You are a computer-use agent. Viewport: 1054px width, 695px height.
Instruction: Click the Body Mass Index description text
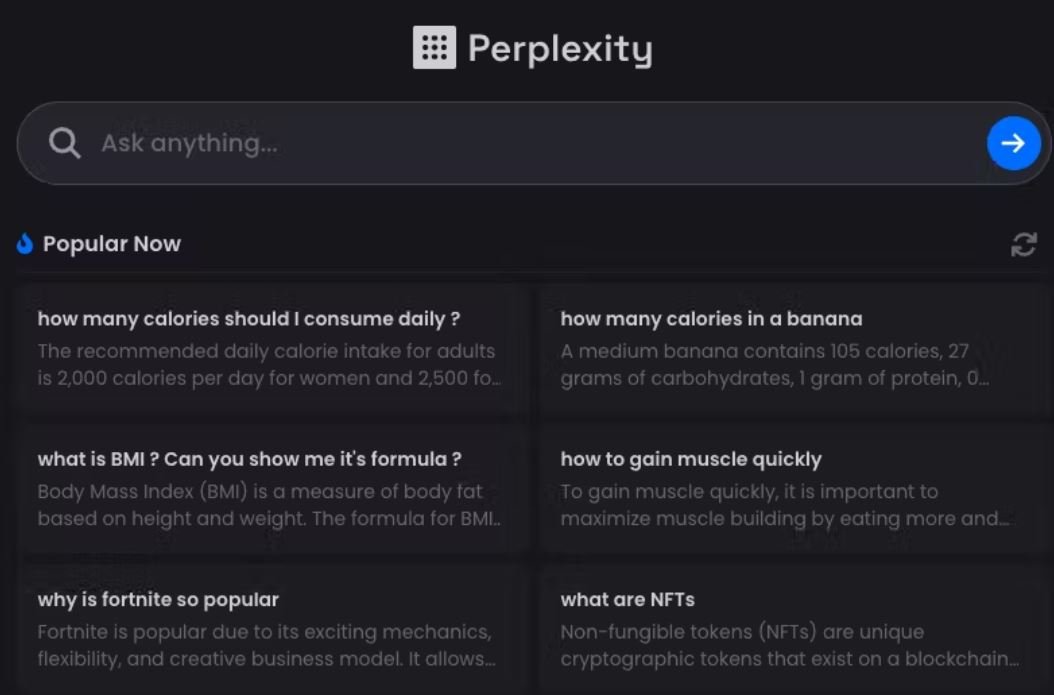pyautogui.click(x=270, y=505)
